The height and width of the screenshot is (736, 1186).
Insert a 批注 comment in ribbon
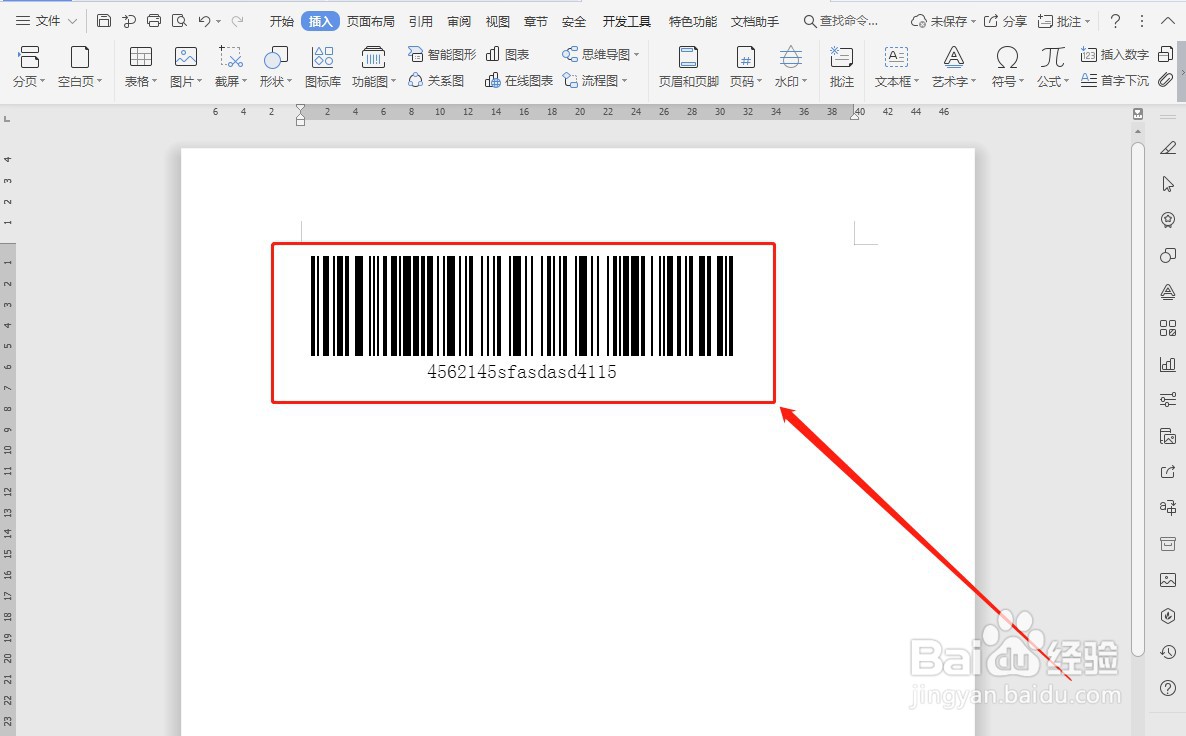click(x=841, y=67)
